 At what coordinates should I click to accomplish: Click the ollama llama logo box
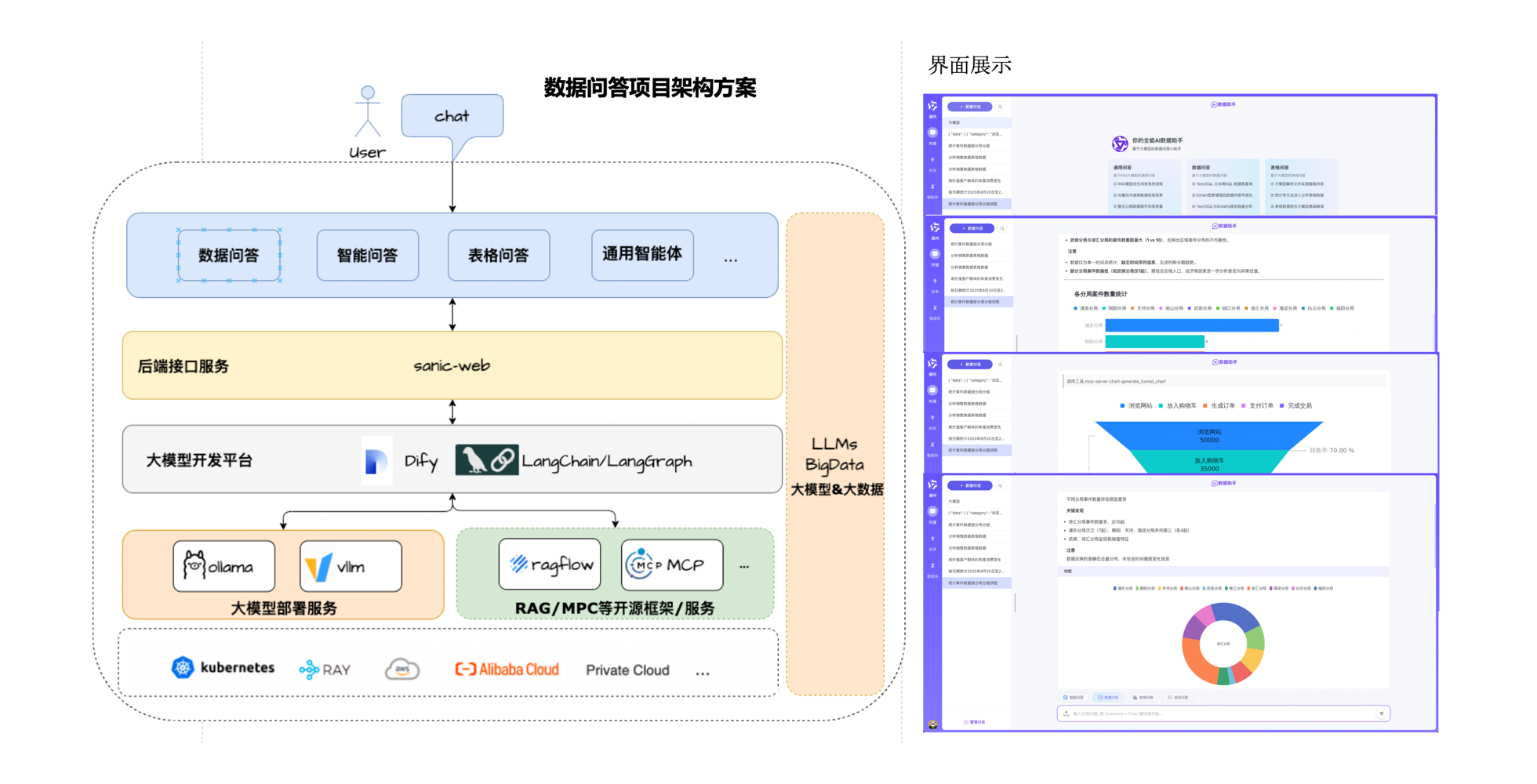224,565
